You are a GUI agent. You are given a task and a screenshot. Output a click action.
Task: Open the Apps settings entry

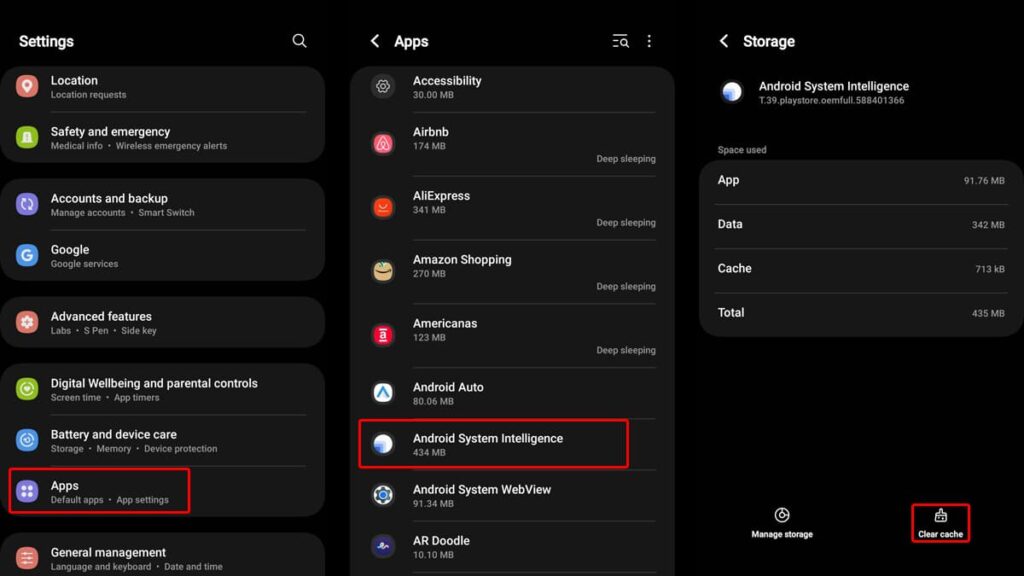click(100, 492)
